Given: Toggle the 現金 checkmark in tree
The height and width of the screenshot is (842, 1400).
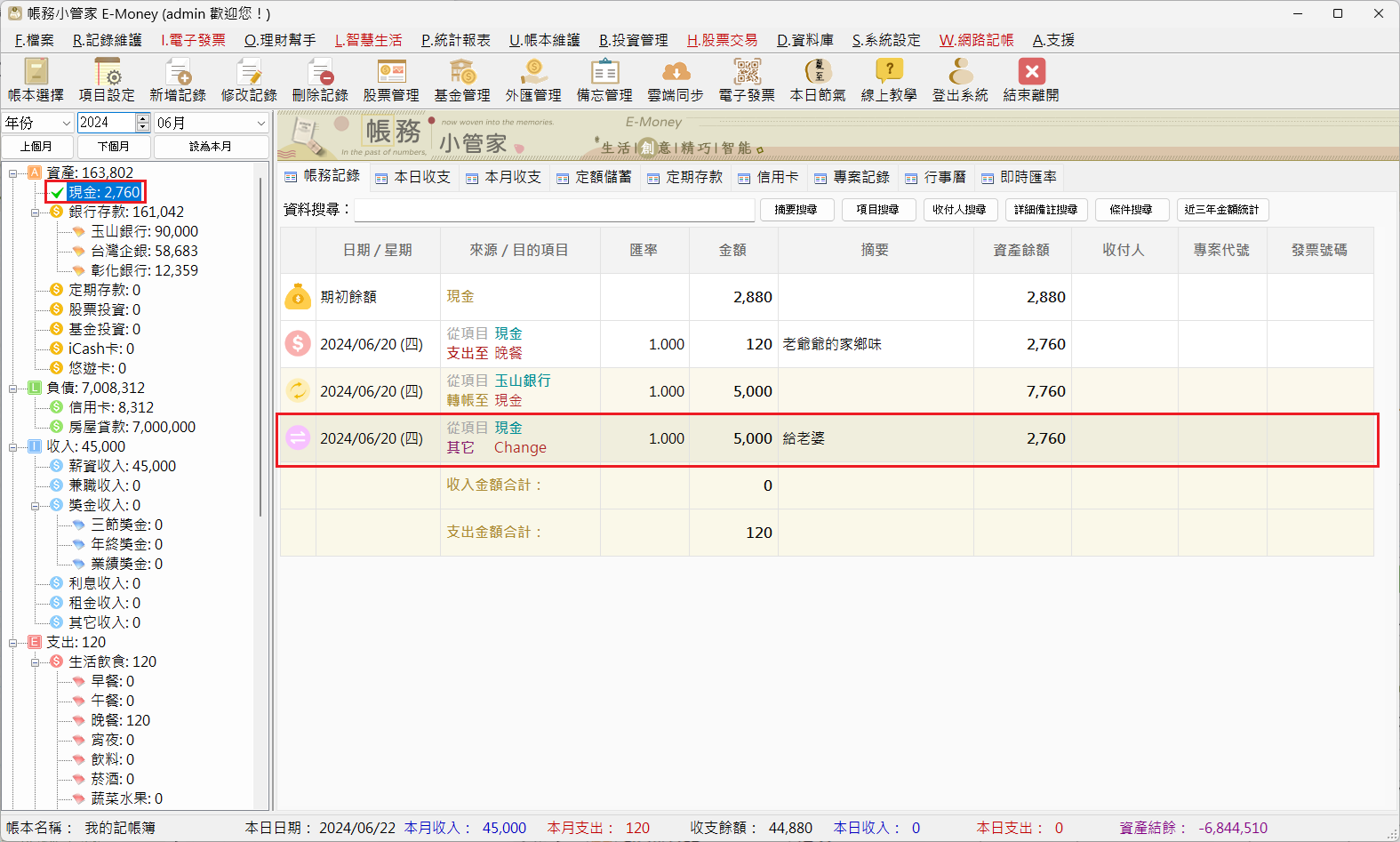Looking at the screenshot, I should click(57, 192).
